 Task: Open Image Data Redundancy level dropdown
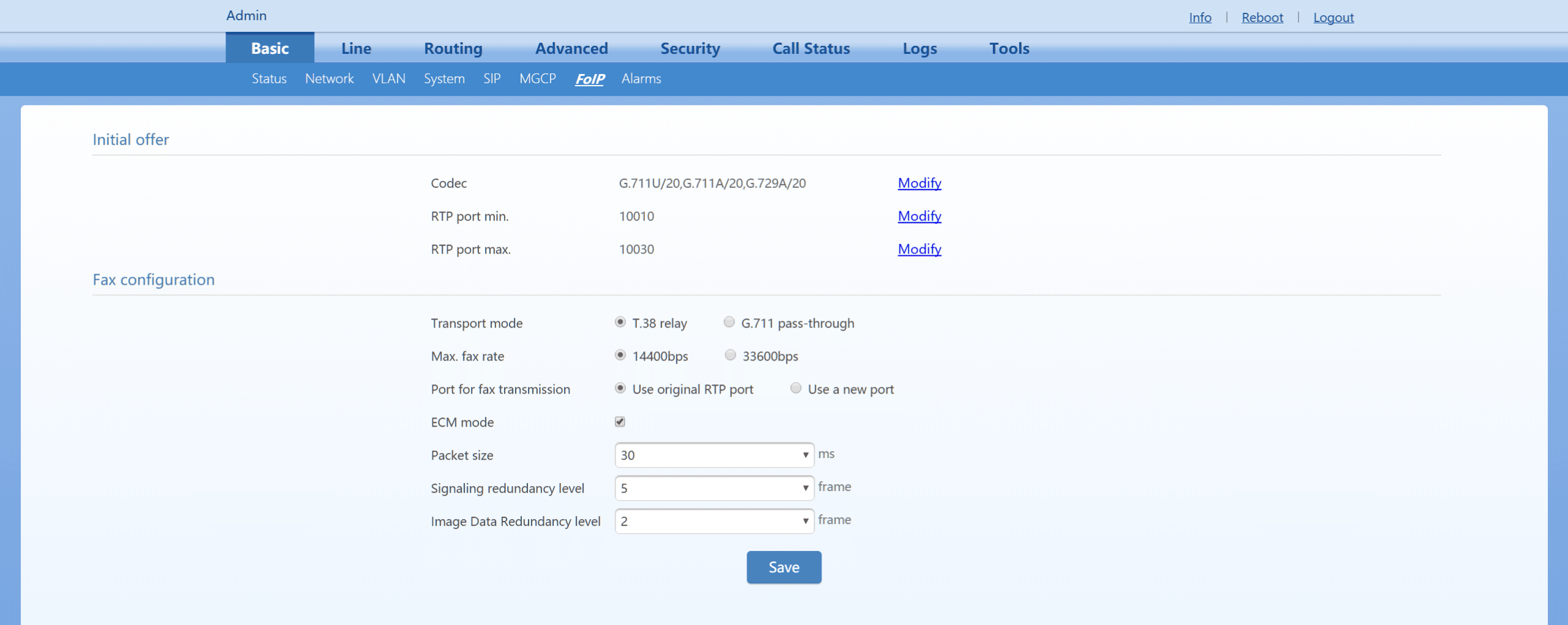(x=714, y=521)
